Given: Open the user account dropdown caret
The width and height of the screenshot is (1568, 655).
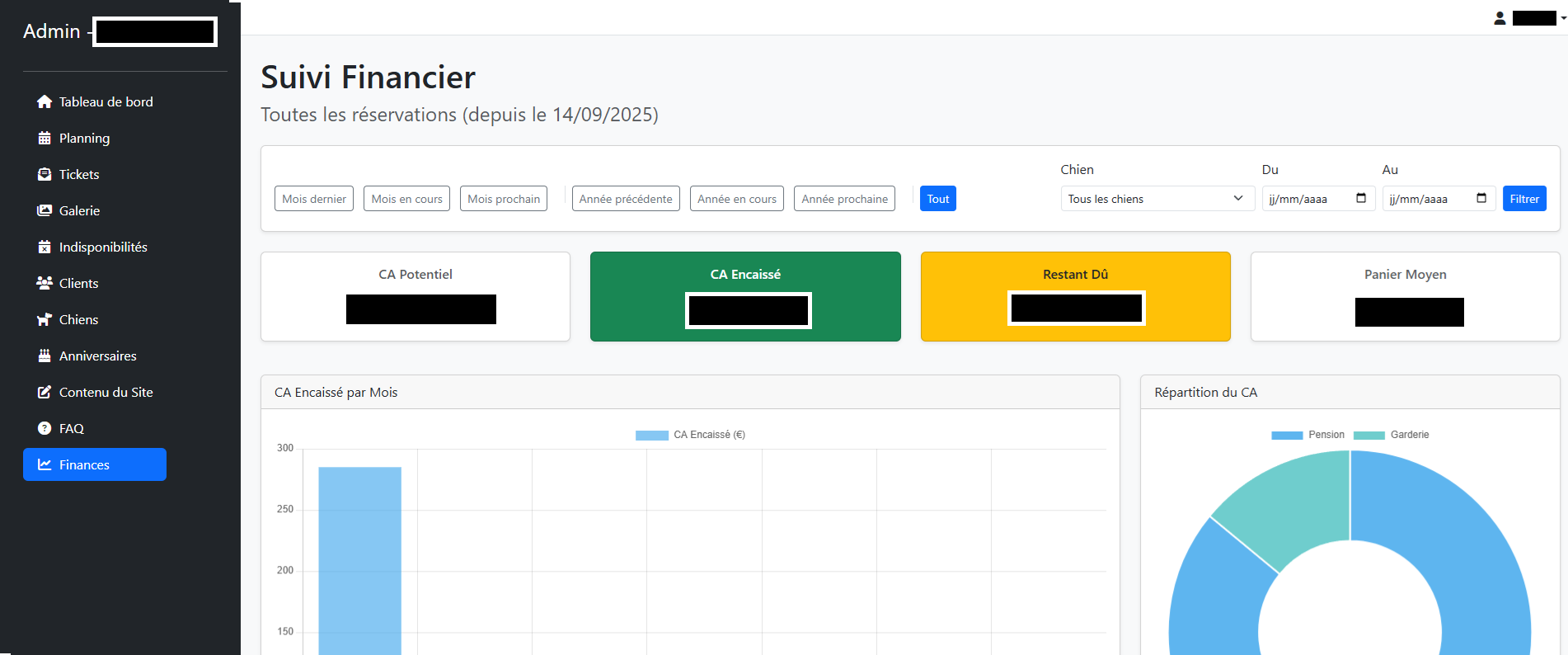Looking at the screenshot, I should (1563, 18).
